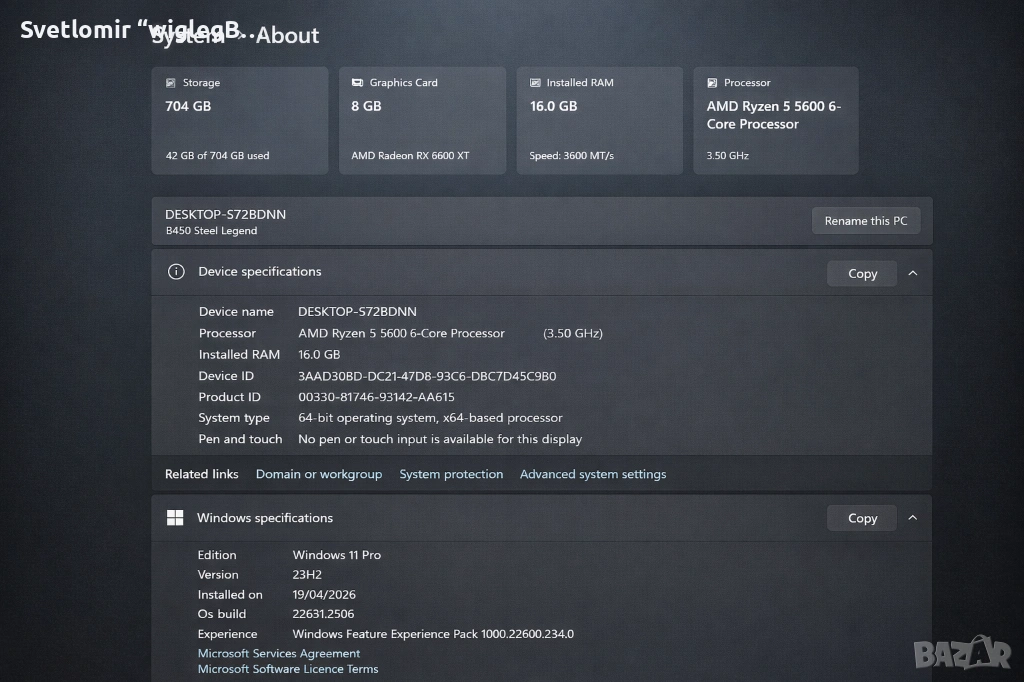The width and height of the screenshot is (1024, 682).
Task: Collapse the Windows specifications section
Action: point(912,518)
